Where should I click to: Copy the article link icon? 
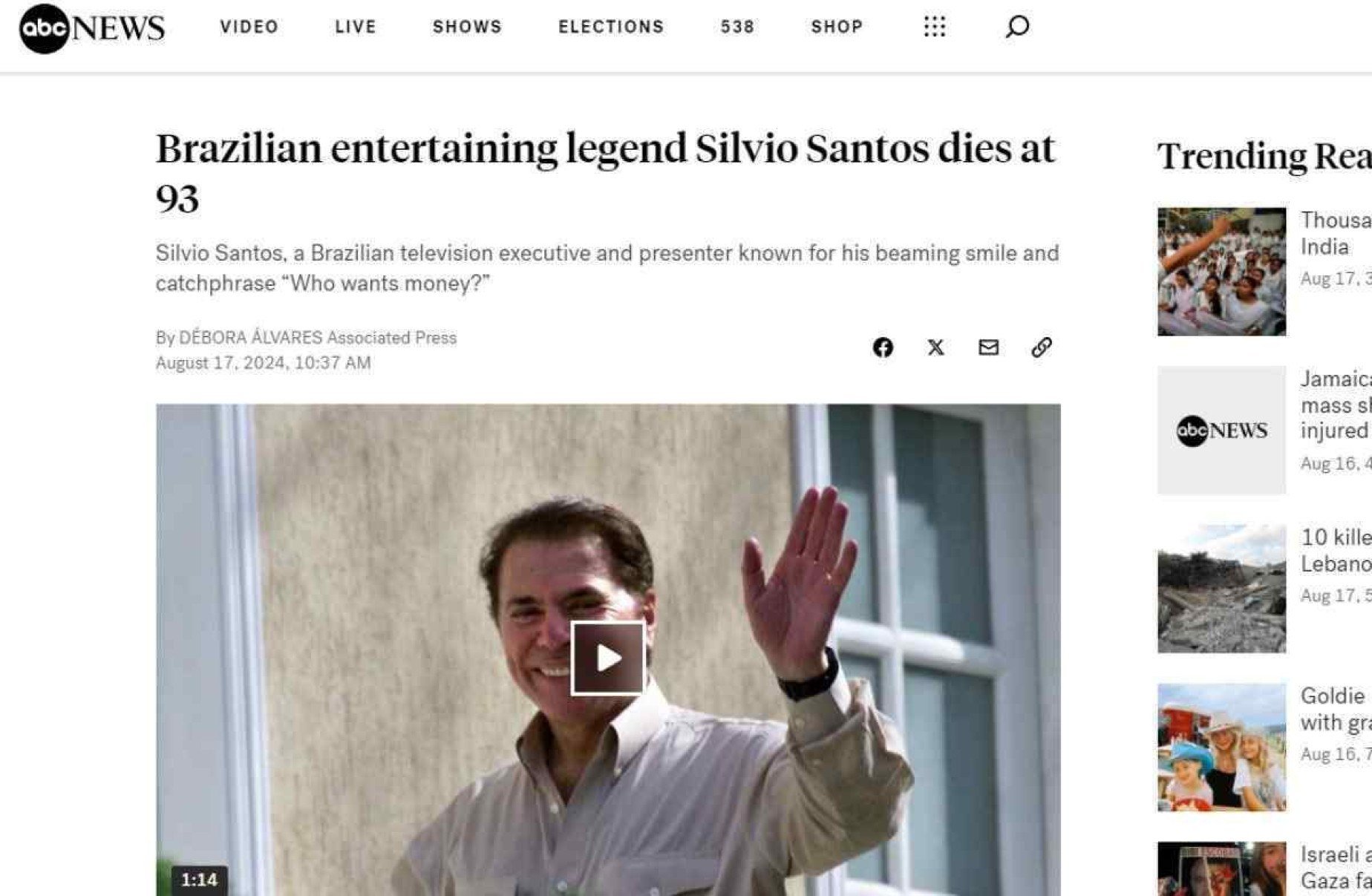click(1041, 347)
